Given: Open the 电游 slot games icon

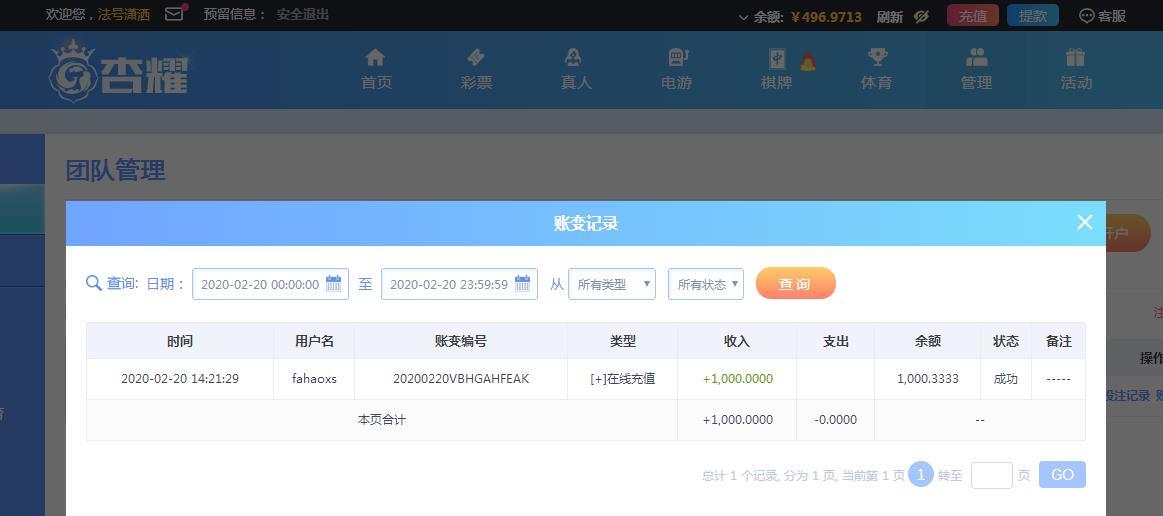Looking at the screenshot, I should coord(677,57).
